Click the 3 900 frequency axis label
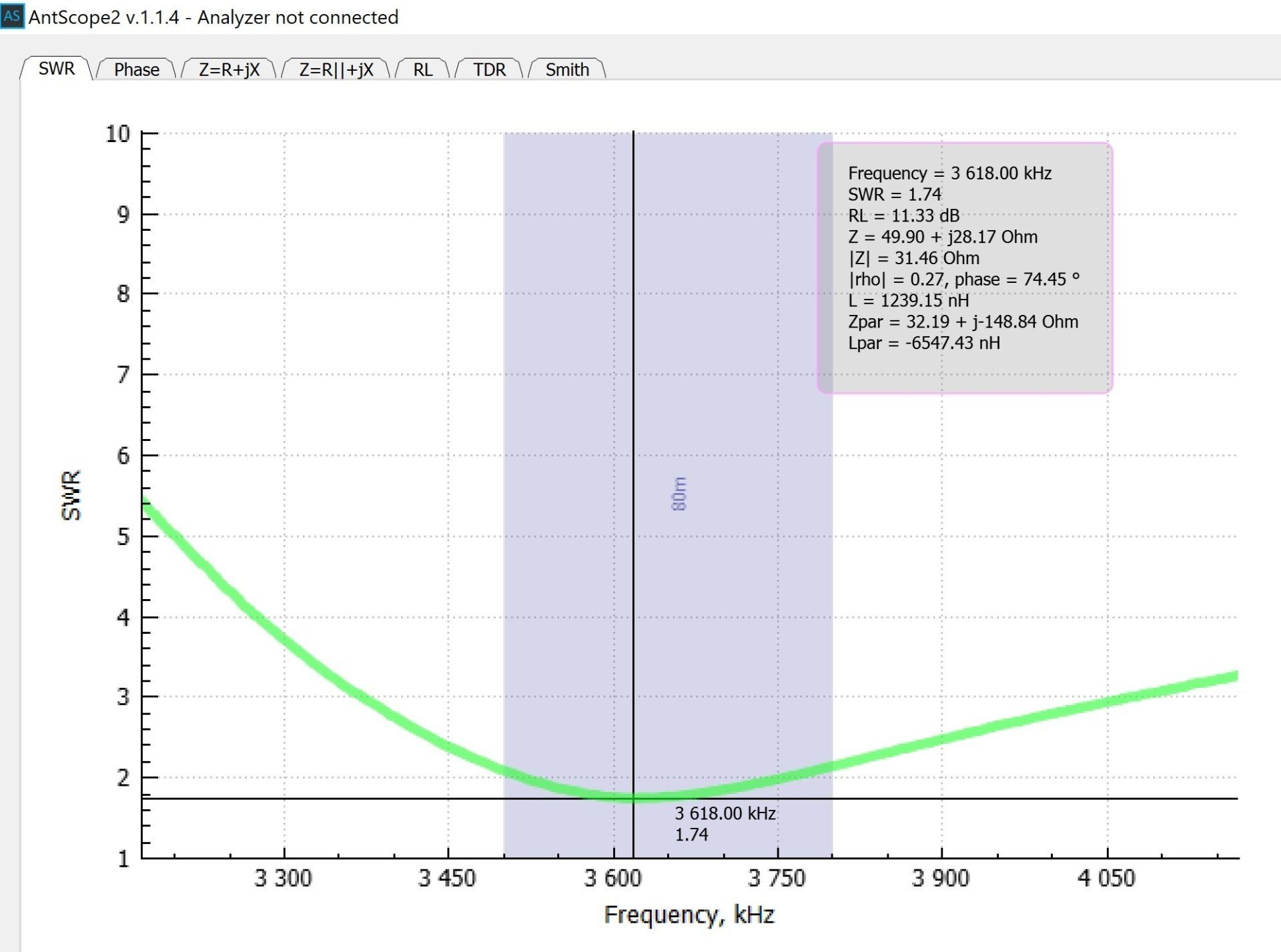 tap(941, 878)
